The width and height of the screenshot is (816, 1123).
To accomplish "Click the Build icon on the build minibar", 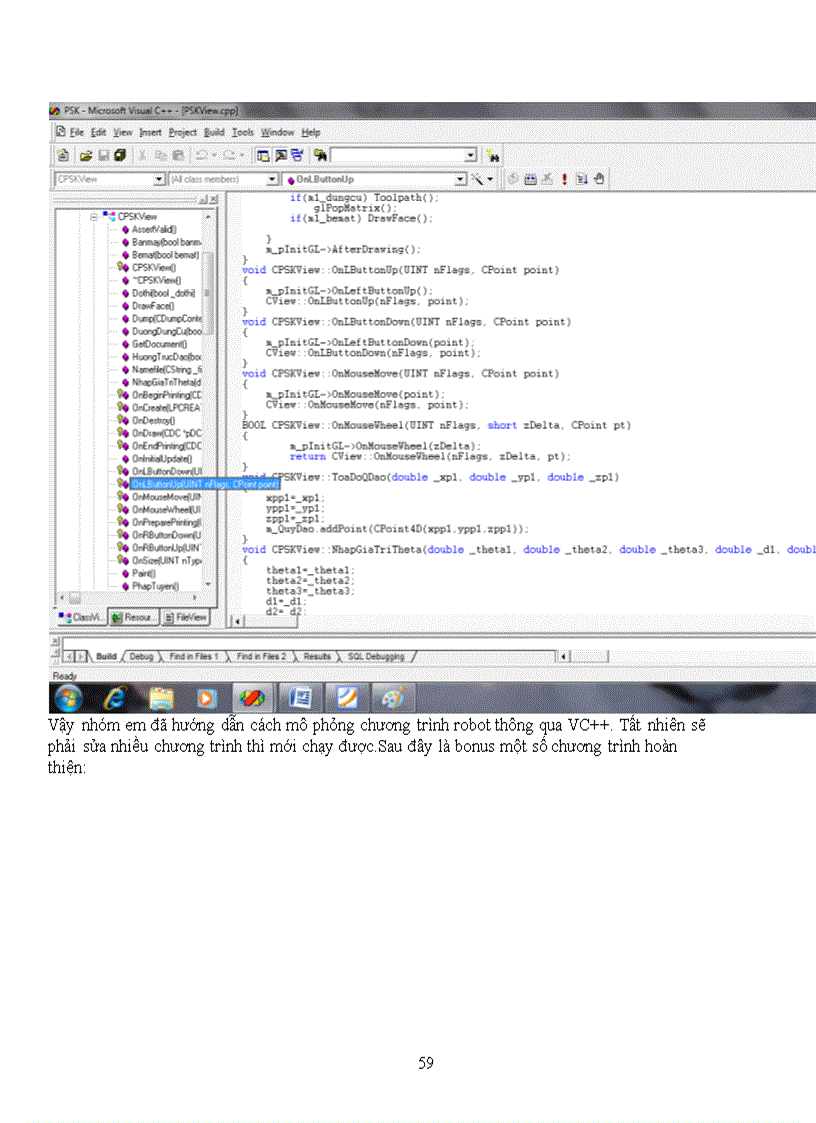I will 530,179.
